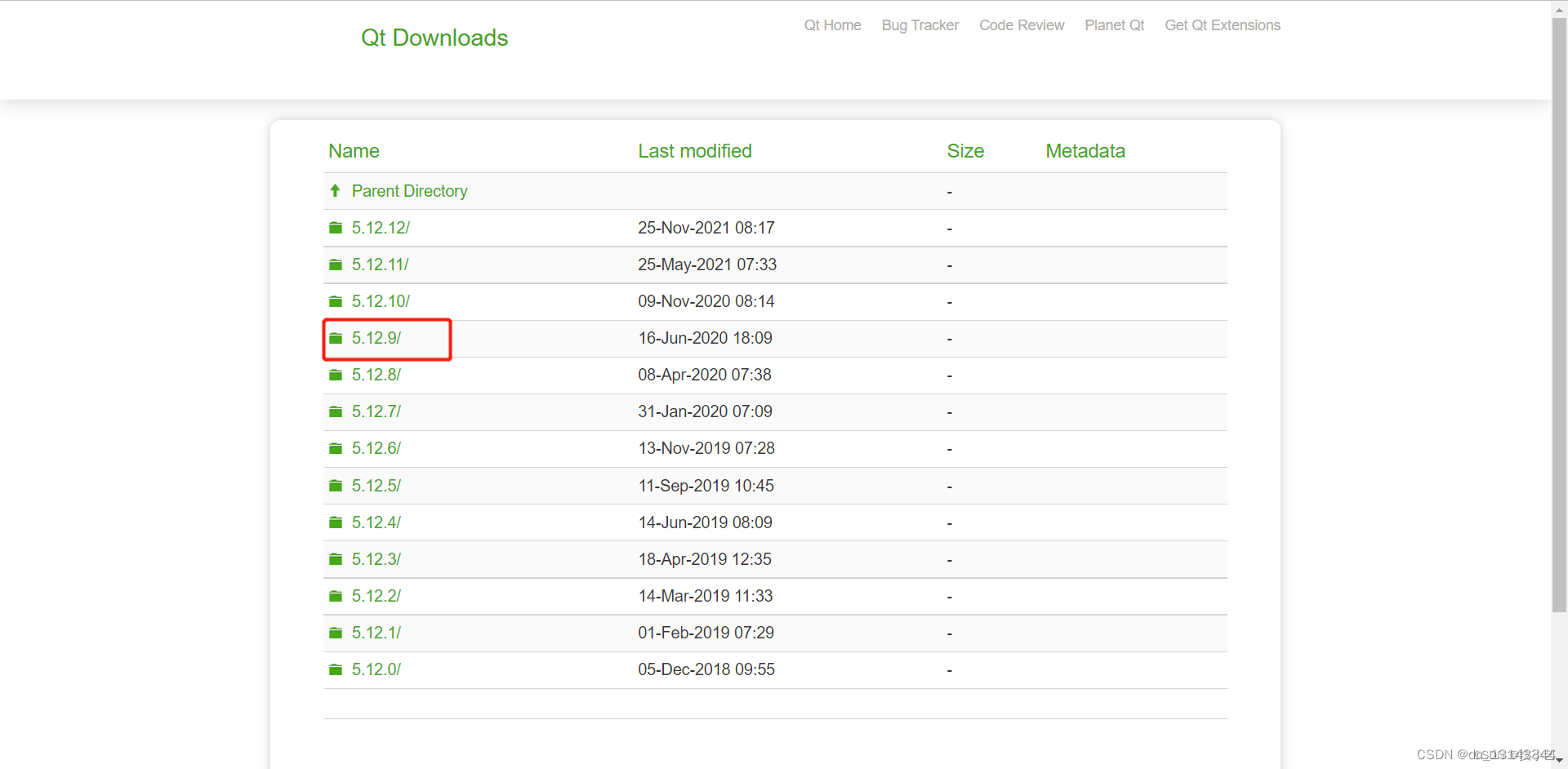Select date 09-Nov-2020 08:14

click(706, 301)
